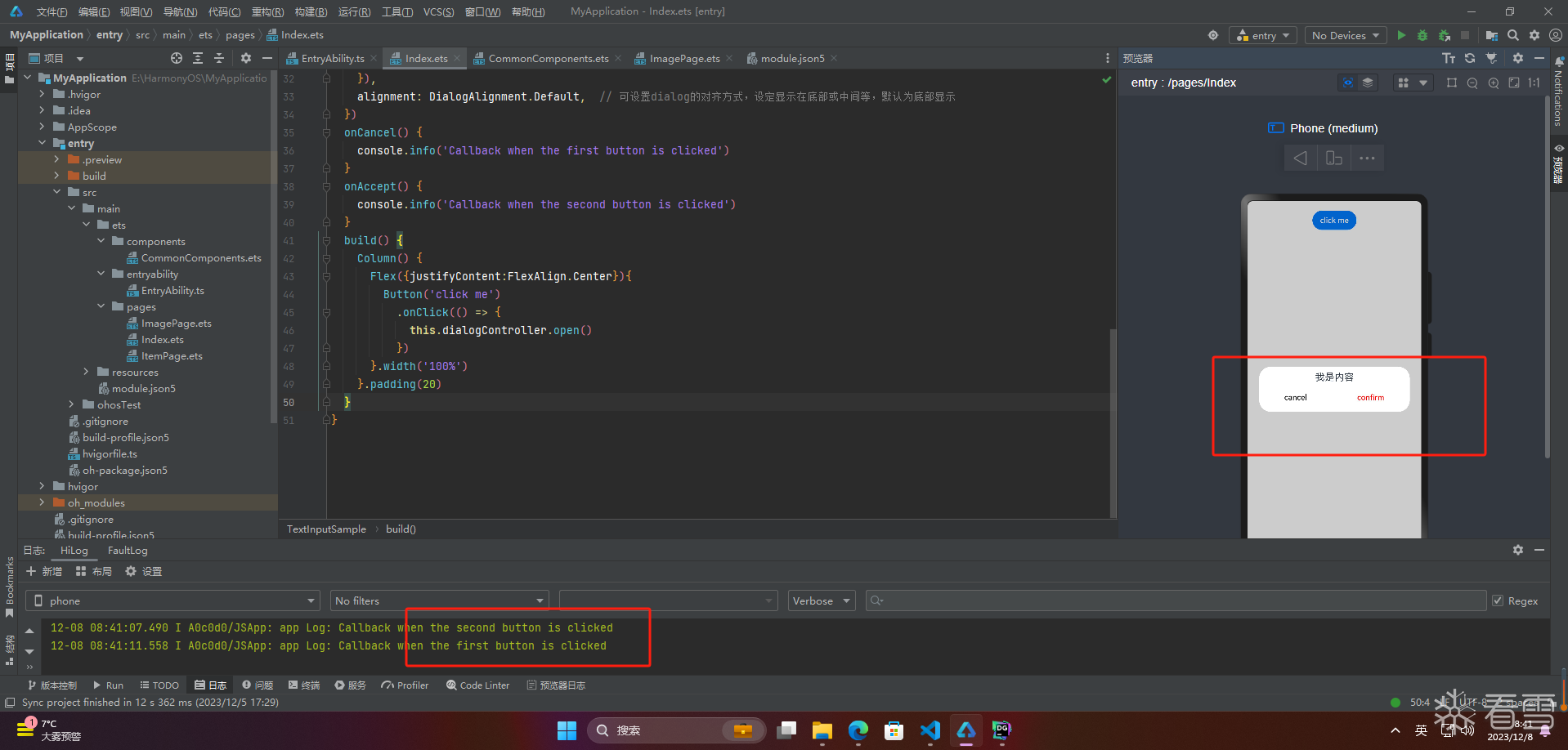1568x750 pixels.
Task: Click the 布局 layout button
Action: (x=94, y=571)
